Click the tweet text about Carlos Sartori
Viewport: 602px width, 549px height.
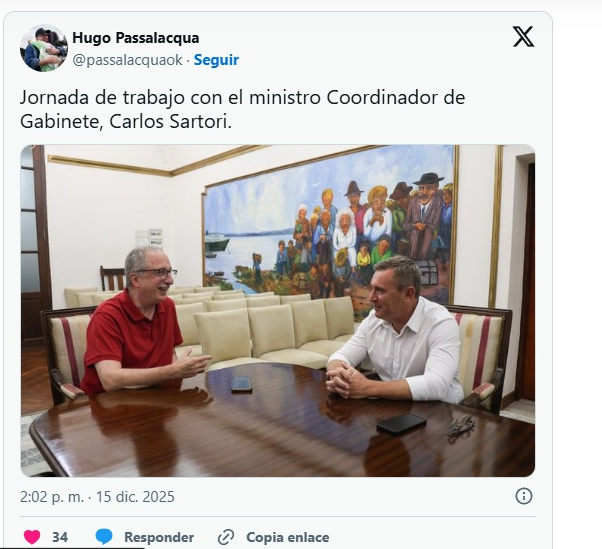(242, 109)
